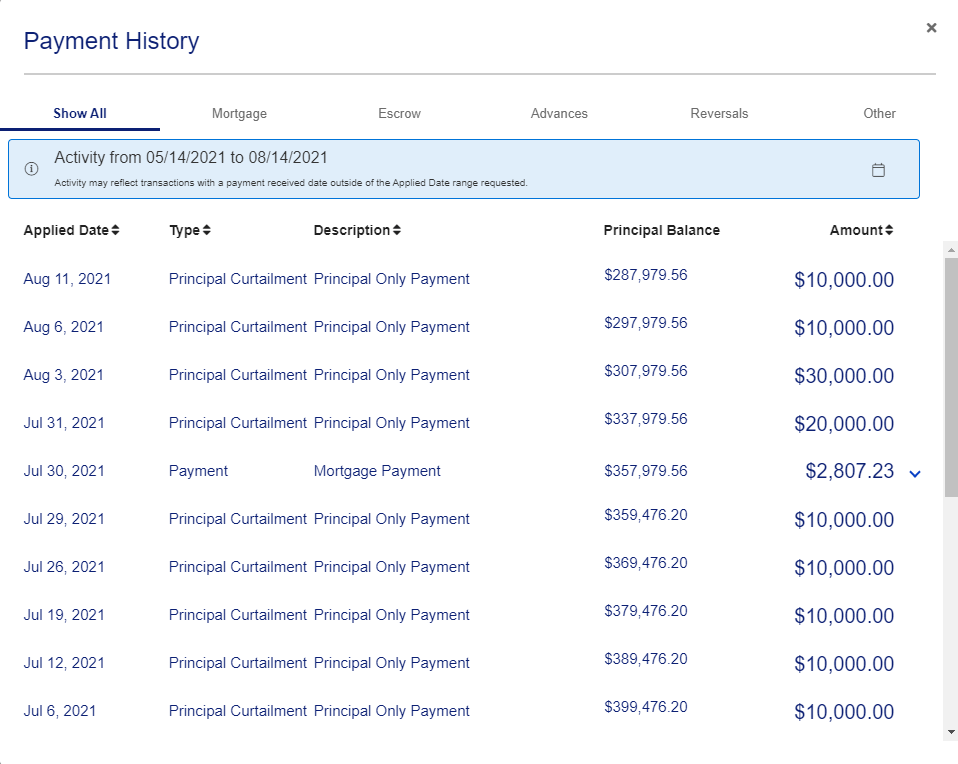Viewport: 958px width, 764px height.
Task: Click the scrollbar down arrow
Action: point(951,732)
